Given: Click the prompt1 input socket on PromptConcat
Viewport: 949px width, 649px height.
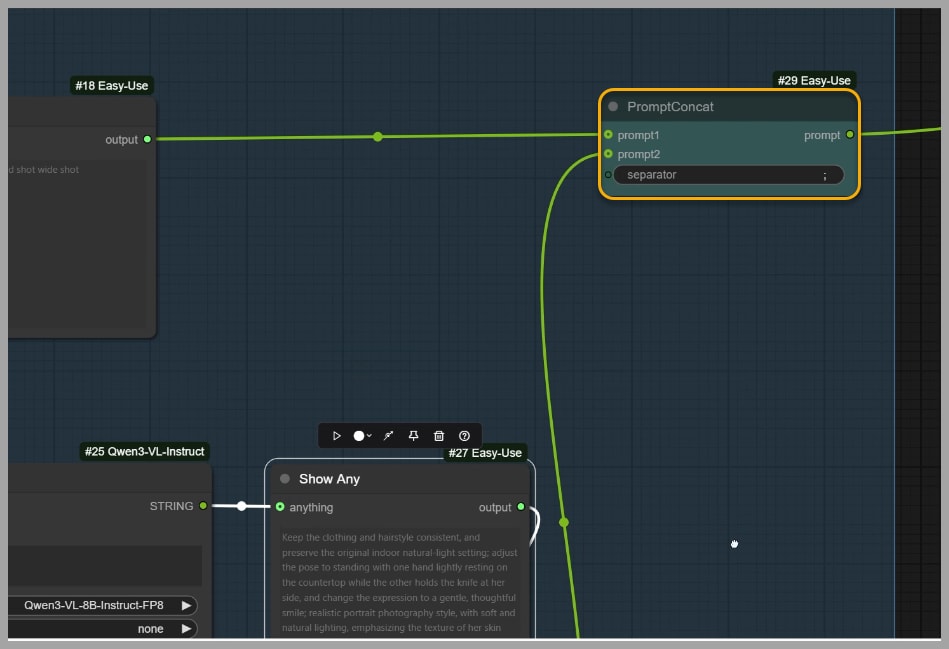Looking at the screenshot, I should 608,134.
